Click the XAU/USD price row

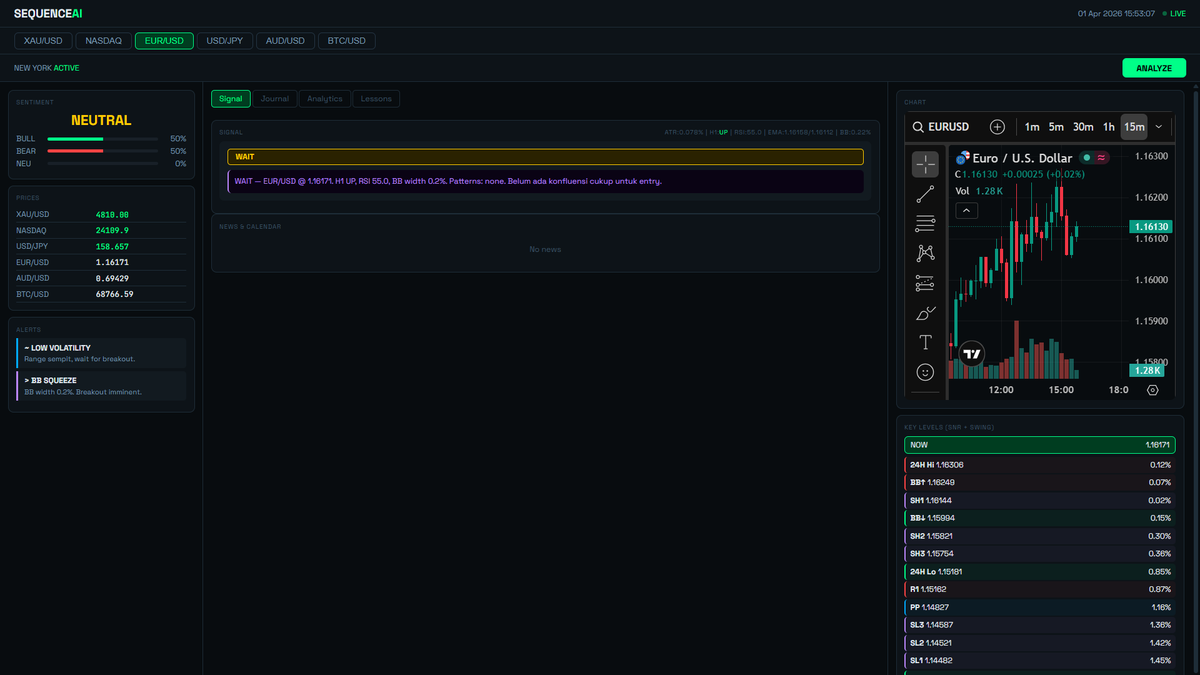101,214
